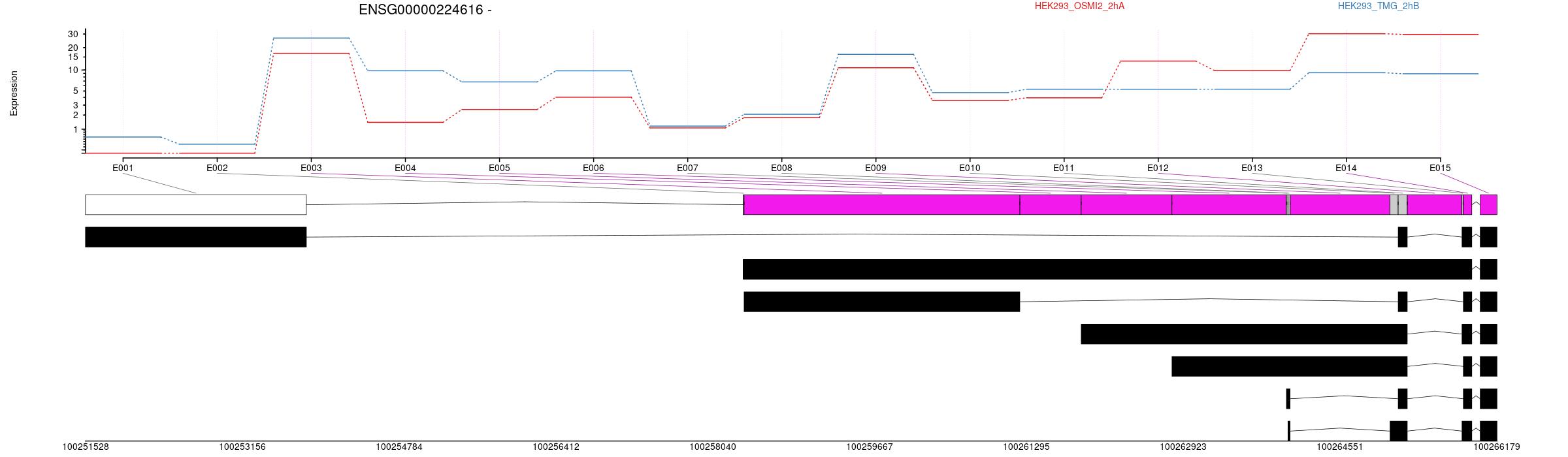Click y-axis tick value 15
The width and height of the screenshot is (1568, 457).
[73, 57]
